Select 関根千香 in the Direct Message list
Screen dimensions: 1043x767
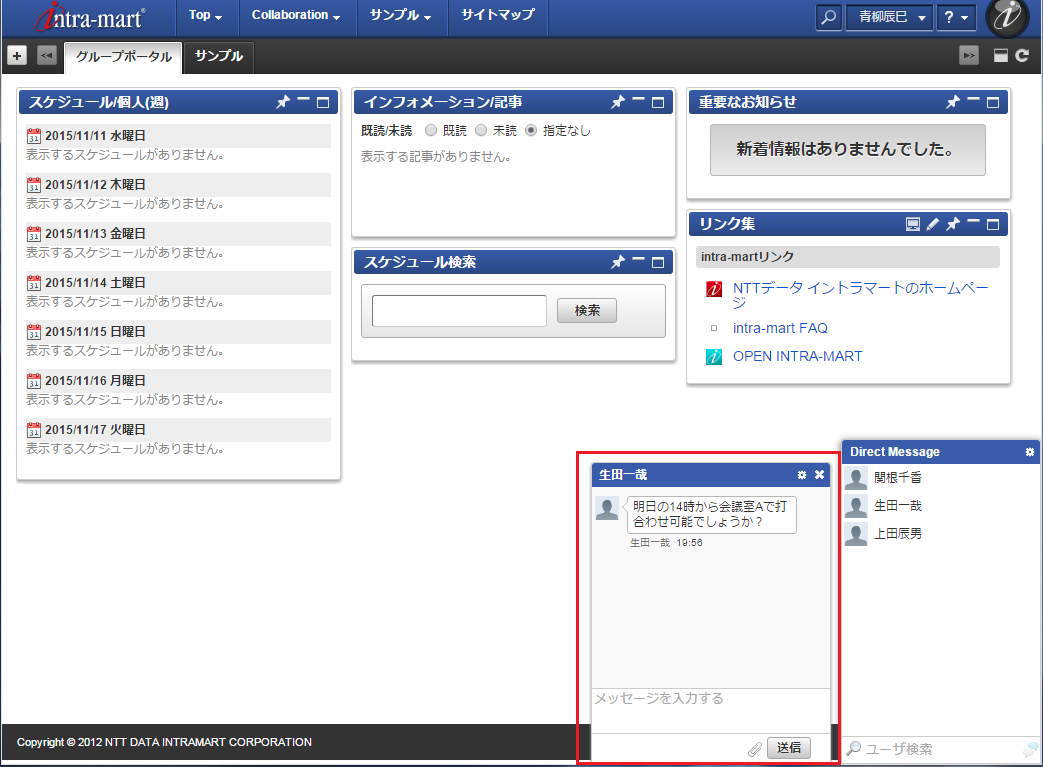pos(897,478)
